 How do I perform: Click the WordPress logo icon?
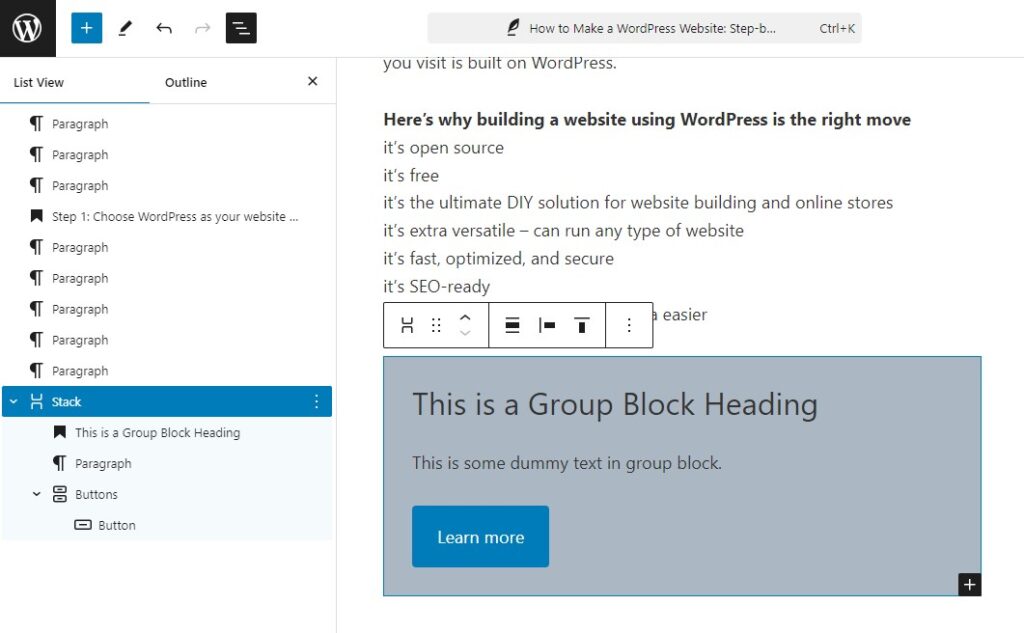pos(26,27)
